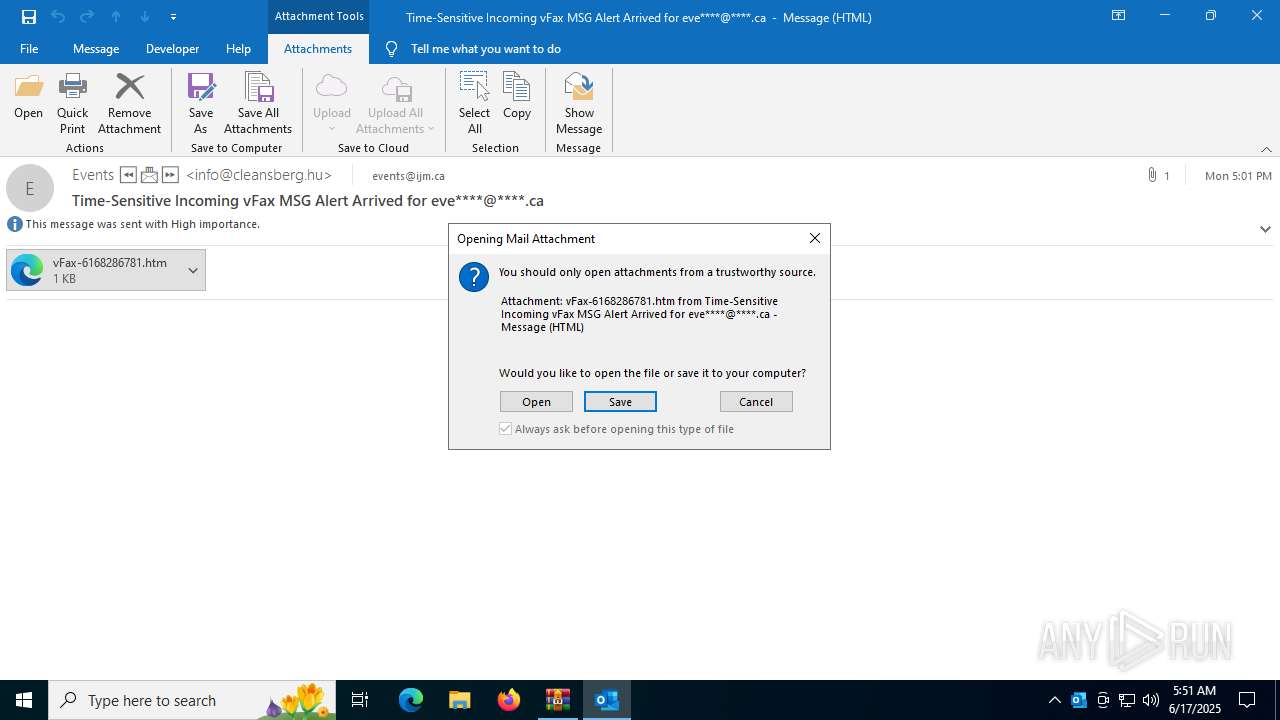Click the Task View taskbar icon
1280x720 pixels.
(360, 700)
